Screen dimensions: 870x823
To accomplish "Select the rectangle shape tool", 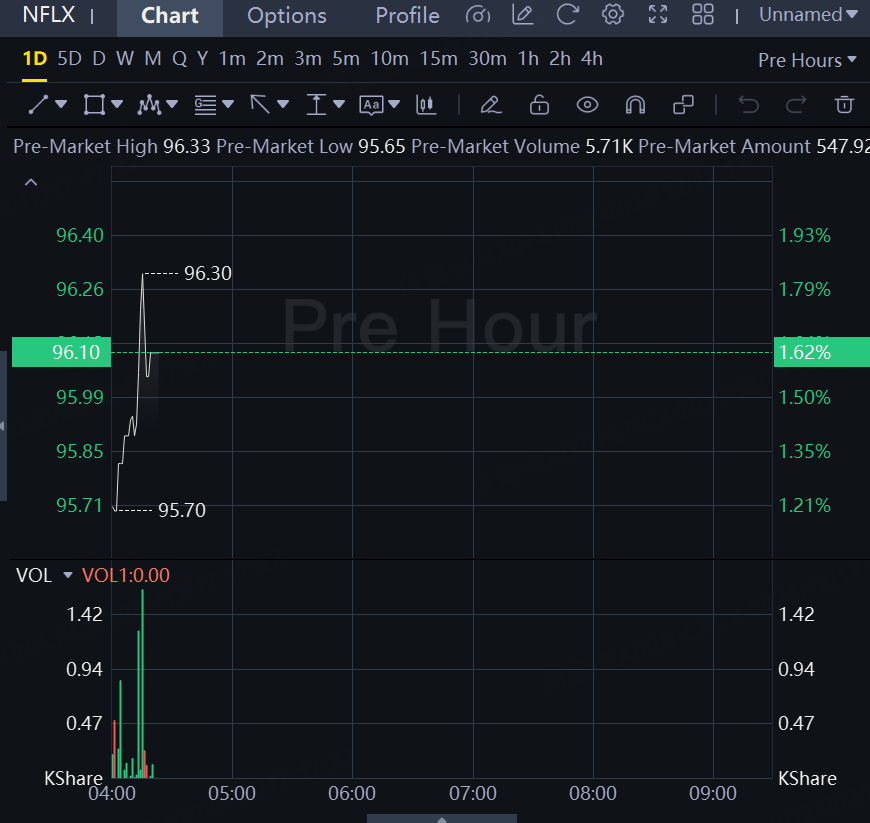I will tap(94, 104).
